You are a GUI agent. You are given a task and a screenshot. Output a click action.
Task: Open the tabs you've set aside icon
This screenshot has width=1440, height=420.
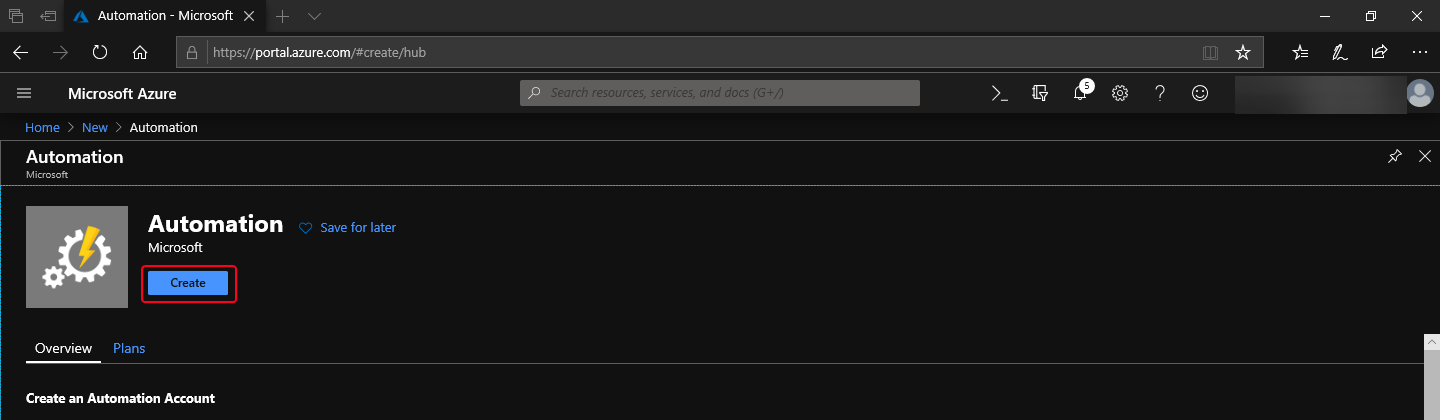pyautogui.click(x=16, y=16)
